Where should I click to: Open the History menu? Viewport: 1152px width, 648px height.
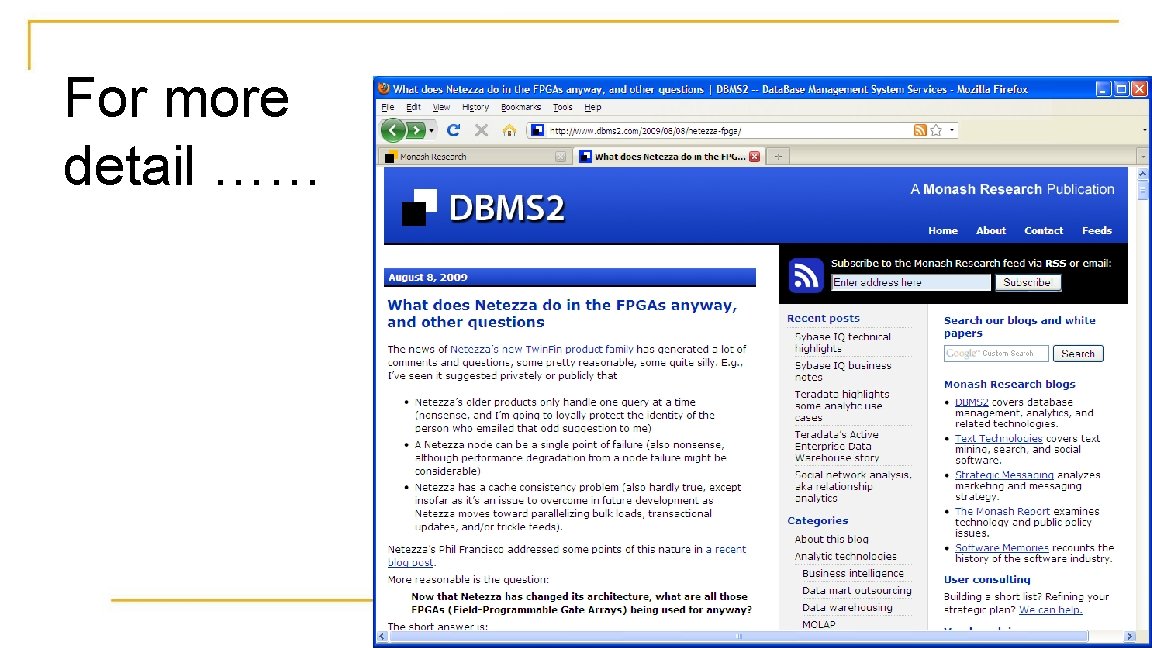pos(475,107)
